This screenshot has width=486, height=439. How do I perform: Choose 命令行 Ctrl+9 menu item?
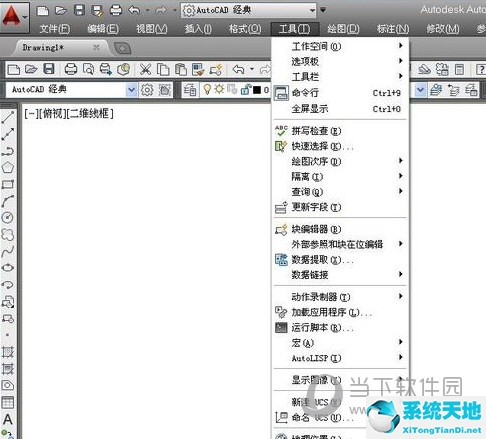pos(340,93)
